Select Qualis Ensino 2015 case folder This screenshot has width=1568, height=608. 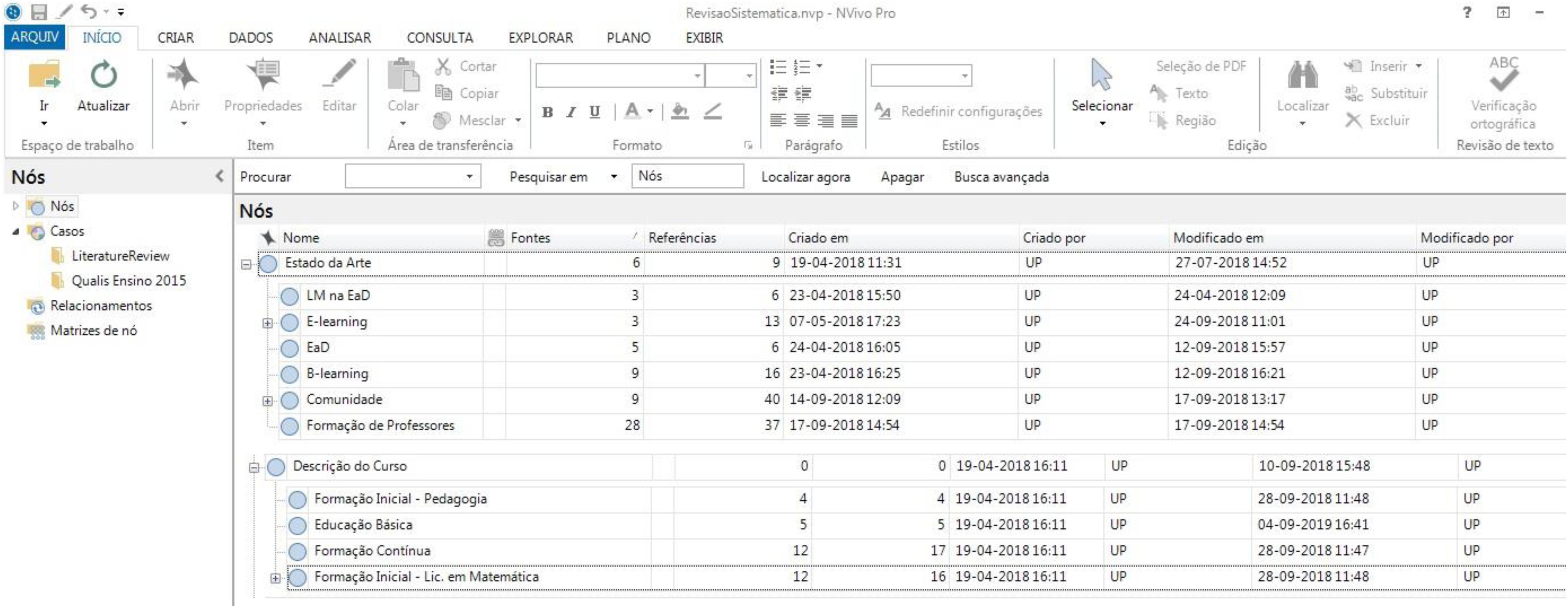[128, 281]
